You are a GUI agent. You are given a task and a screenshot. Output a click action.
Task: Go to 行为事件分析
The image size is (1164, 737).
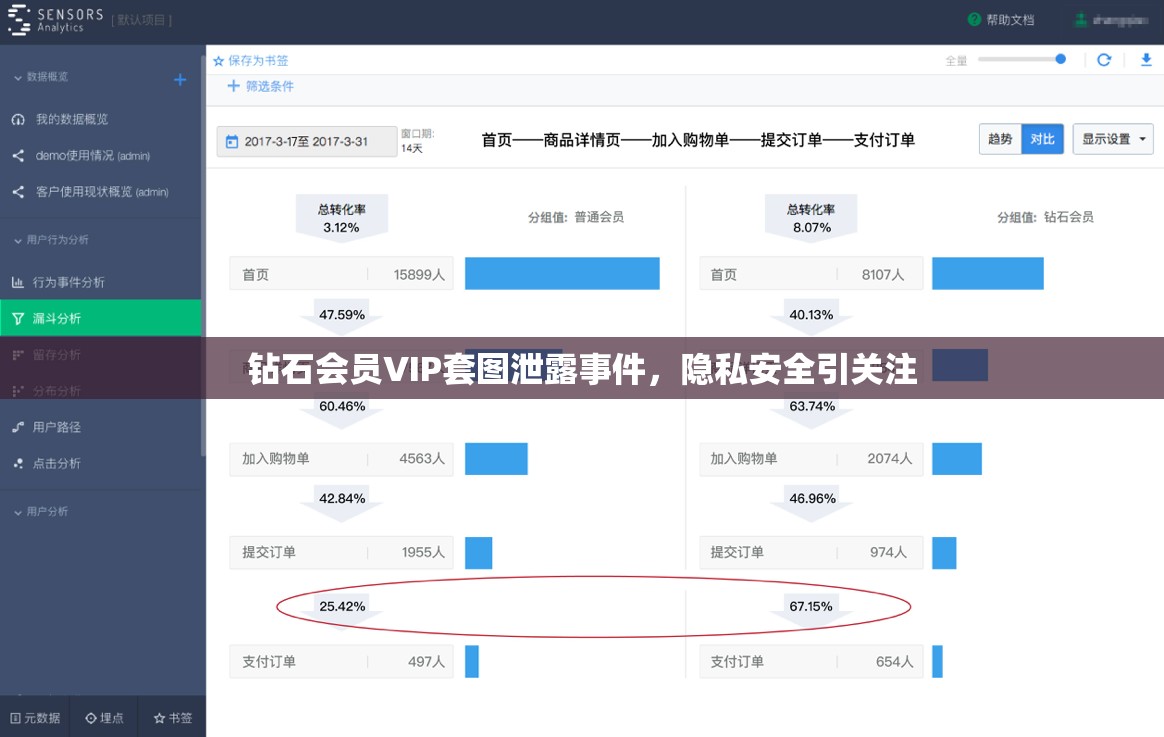tap(68, 282)
